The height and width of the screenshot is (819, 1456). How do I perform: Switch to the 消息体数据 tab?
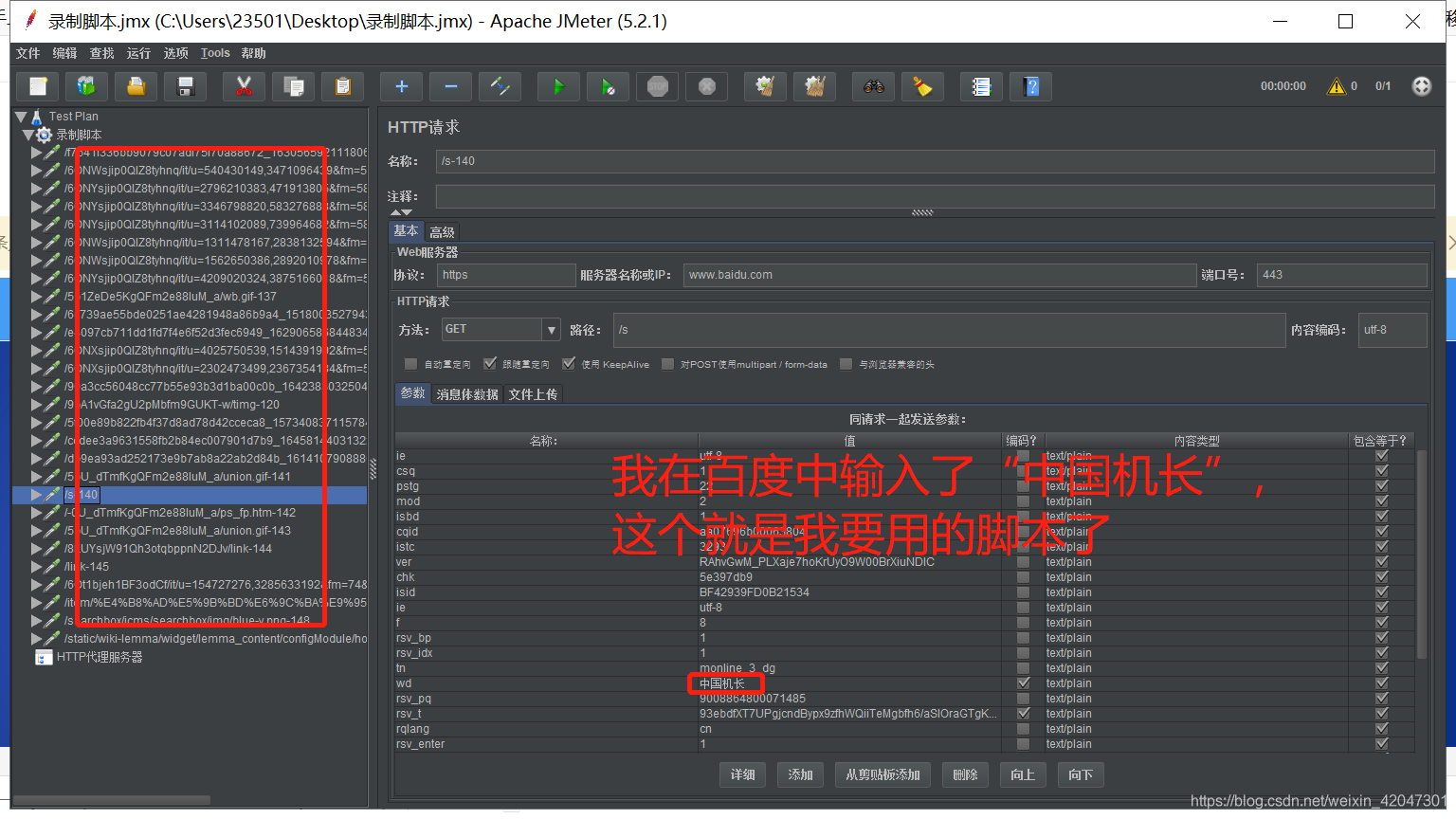point(467,394)
